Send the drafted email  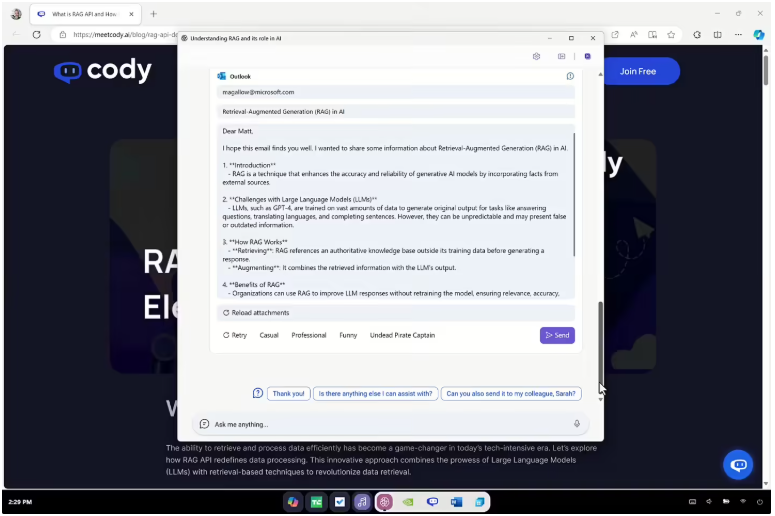click(557, 335)
